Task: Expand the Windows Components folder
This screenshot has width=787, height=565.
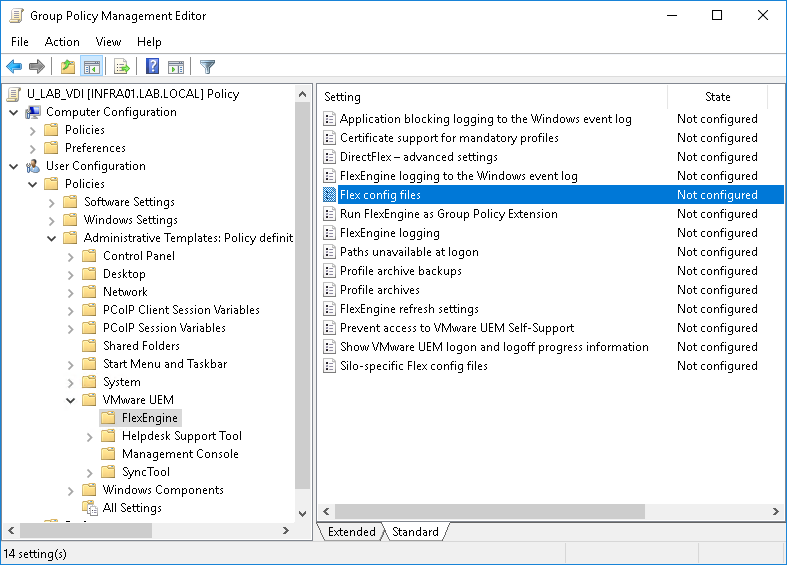Action: [x=71, y=490]
